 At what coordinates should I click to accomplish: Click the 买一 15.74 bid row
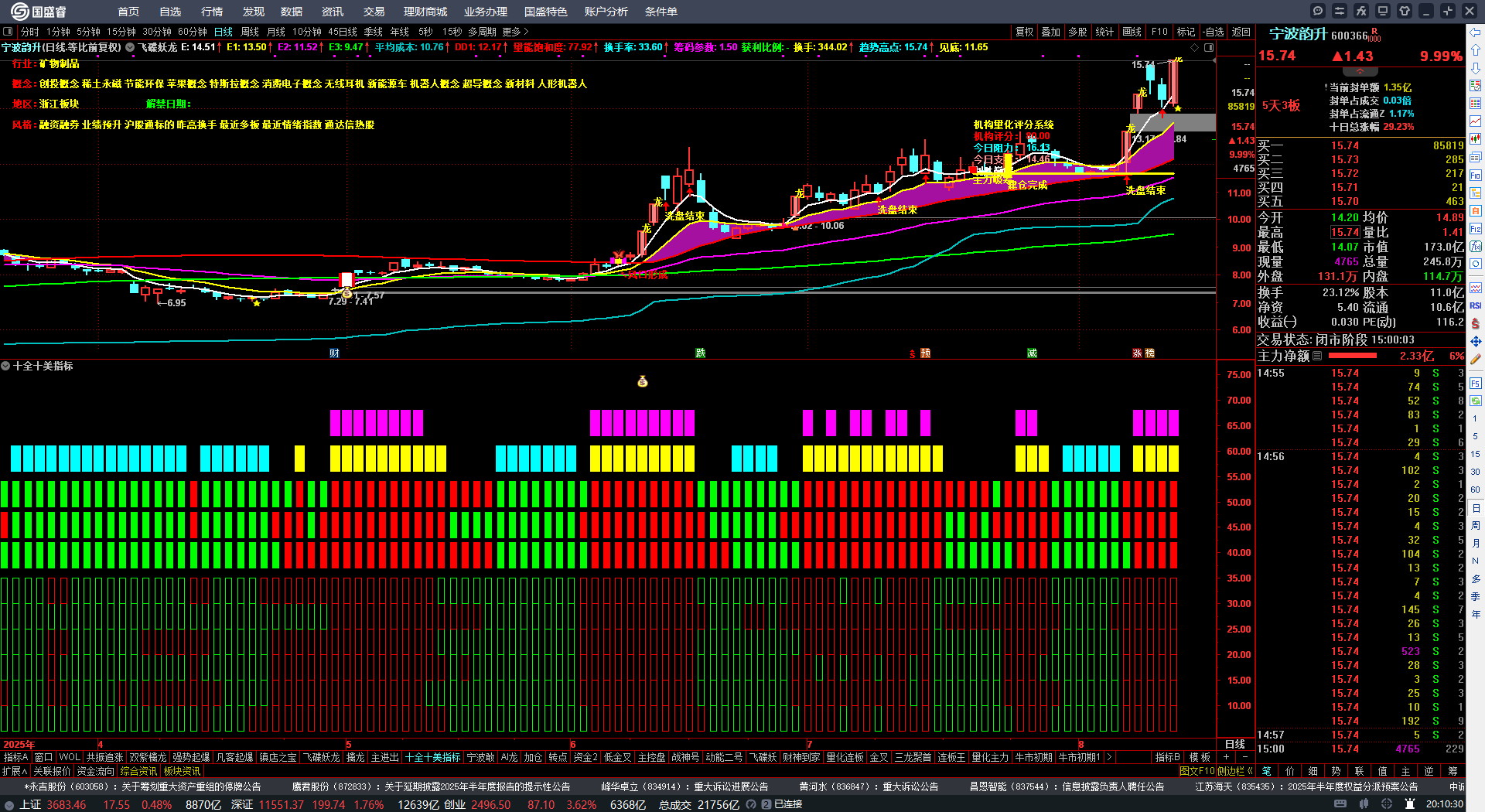(x=1360, y=145)
